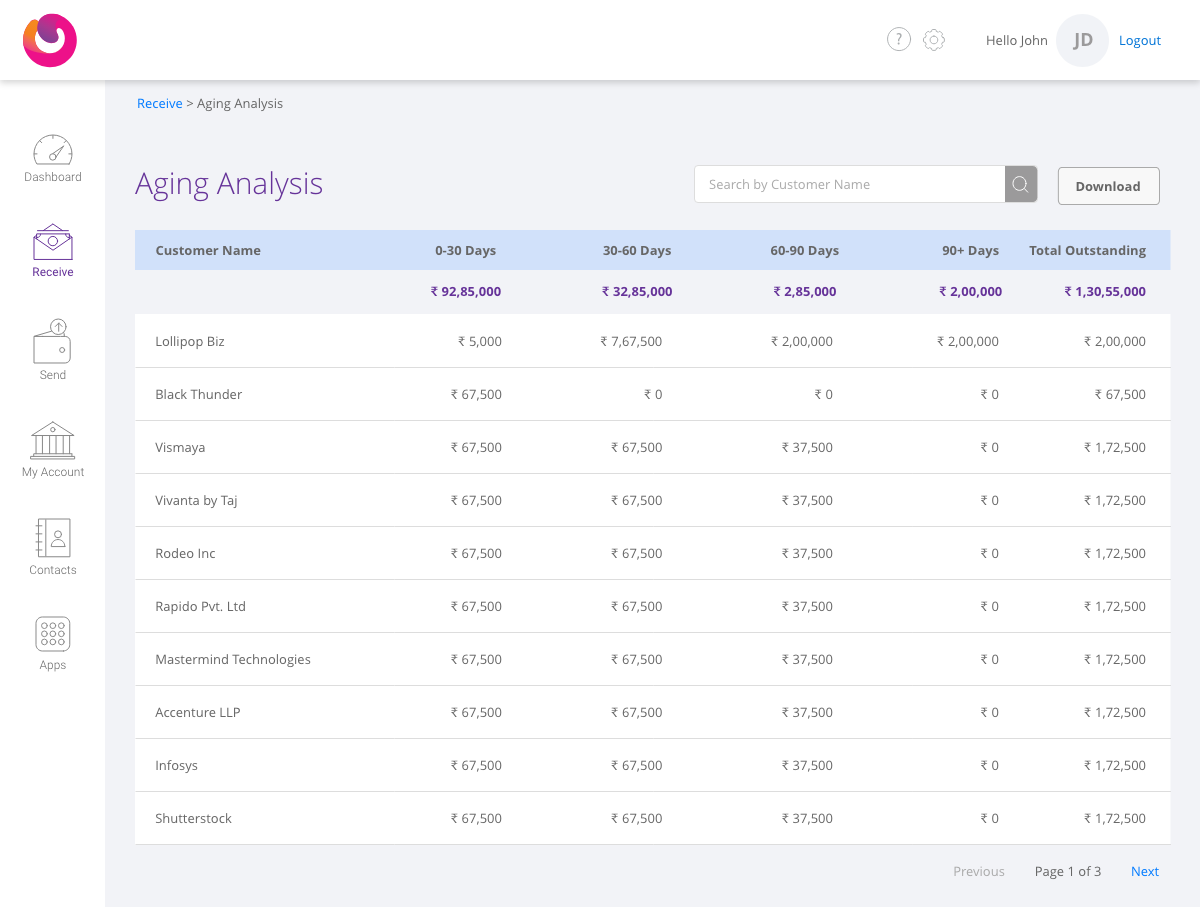The width and height of the screenshot is (1200, 908).
Task: Open the Dashboard gauge icon
Action: [x=53, y=150]
